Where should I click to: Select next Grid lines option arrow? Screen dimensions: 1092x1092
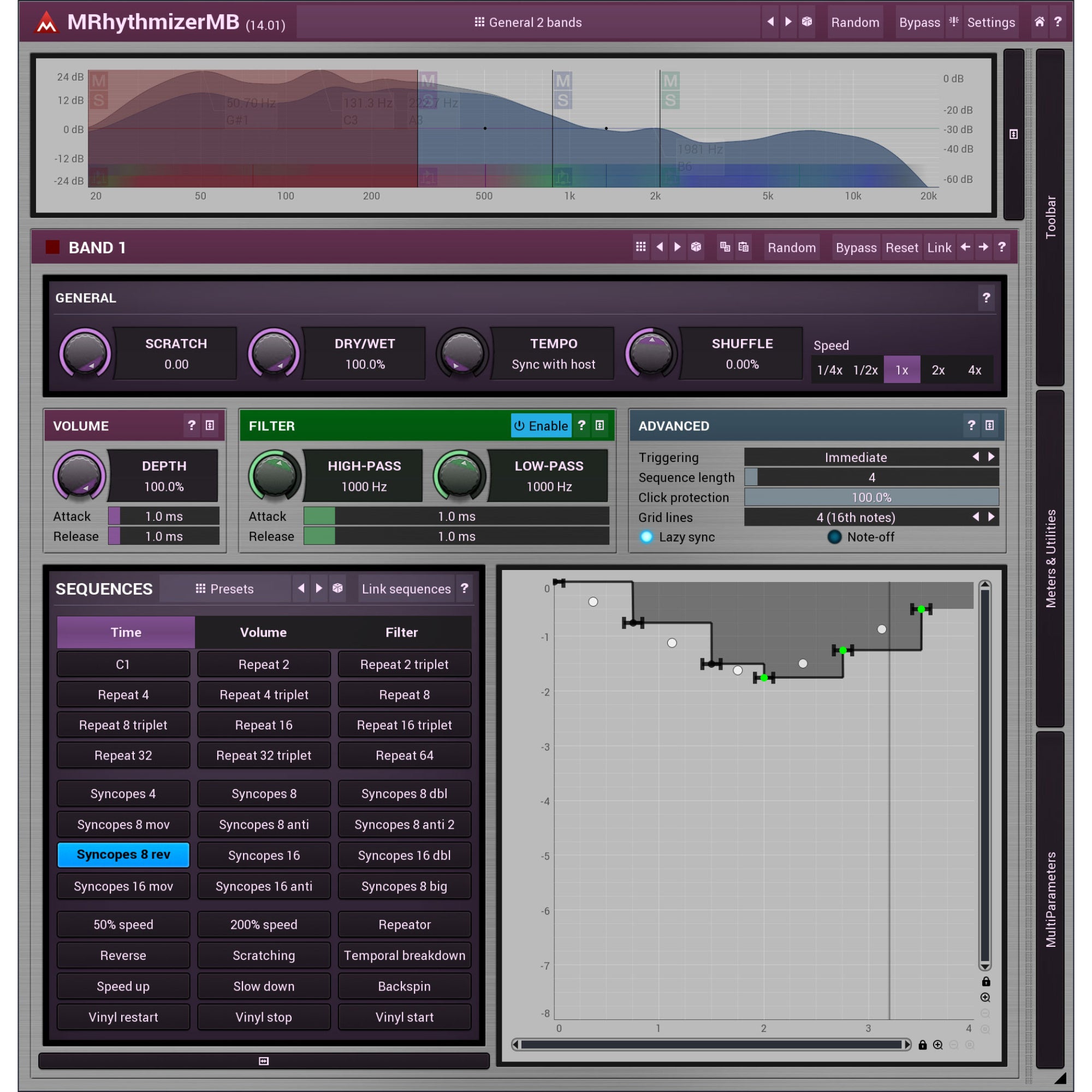991,517
